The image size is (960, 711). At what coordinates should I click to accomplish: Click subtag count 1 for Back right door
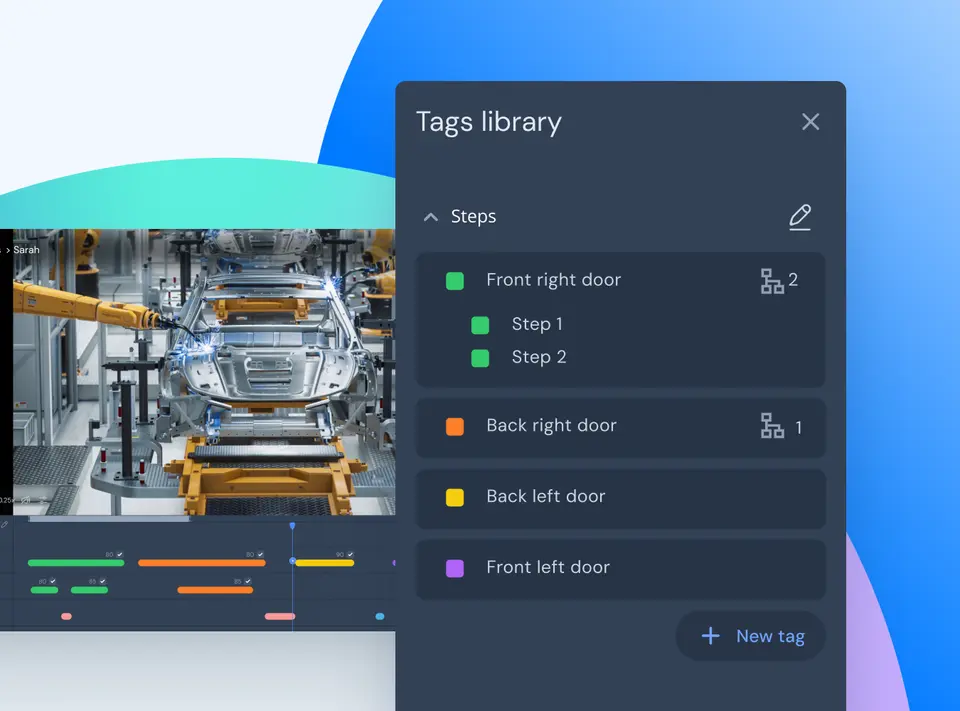[x=798, y=427]
